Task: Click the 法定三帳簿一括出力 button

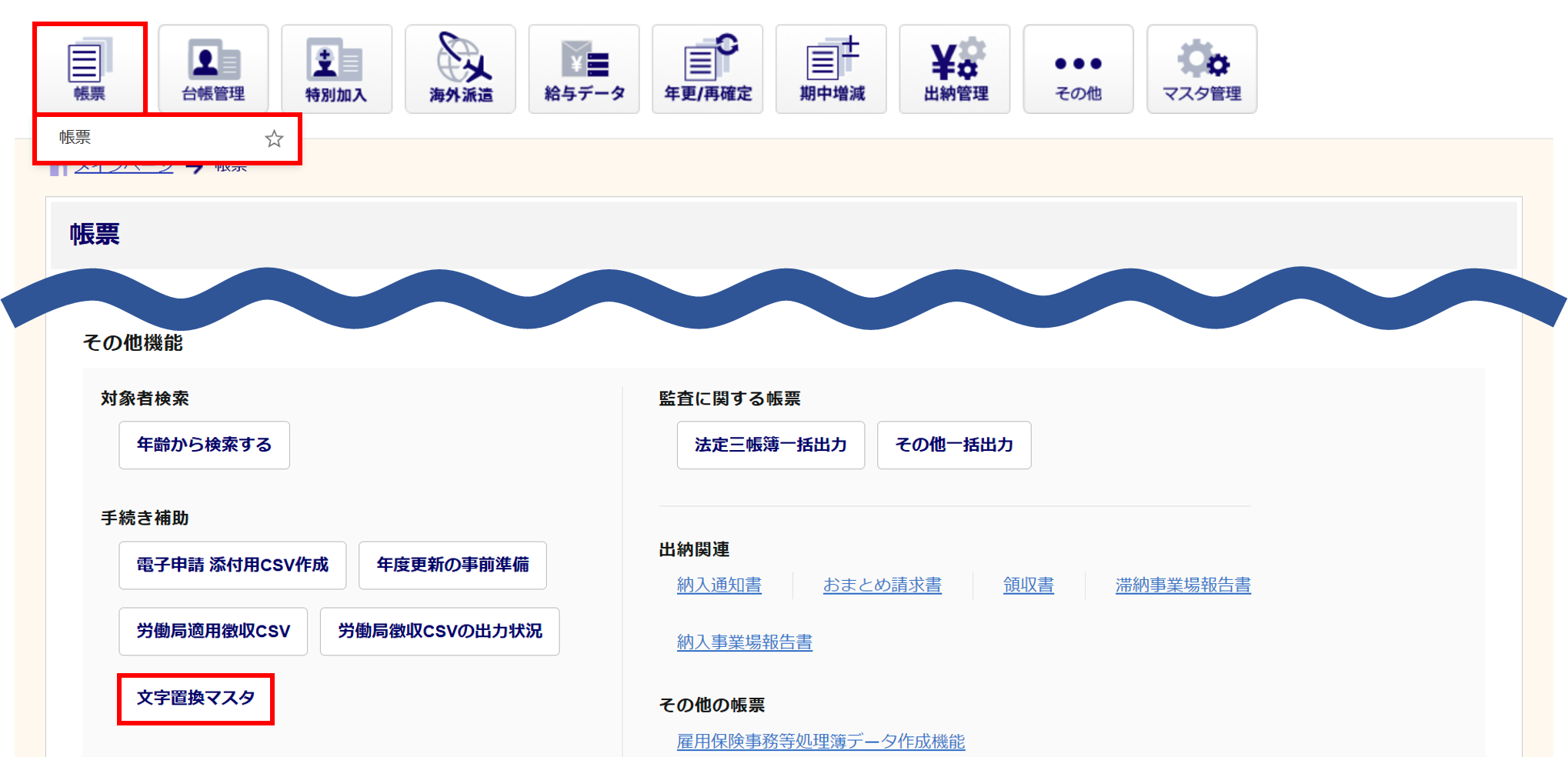Action: (x=771, y=445)
